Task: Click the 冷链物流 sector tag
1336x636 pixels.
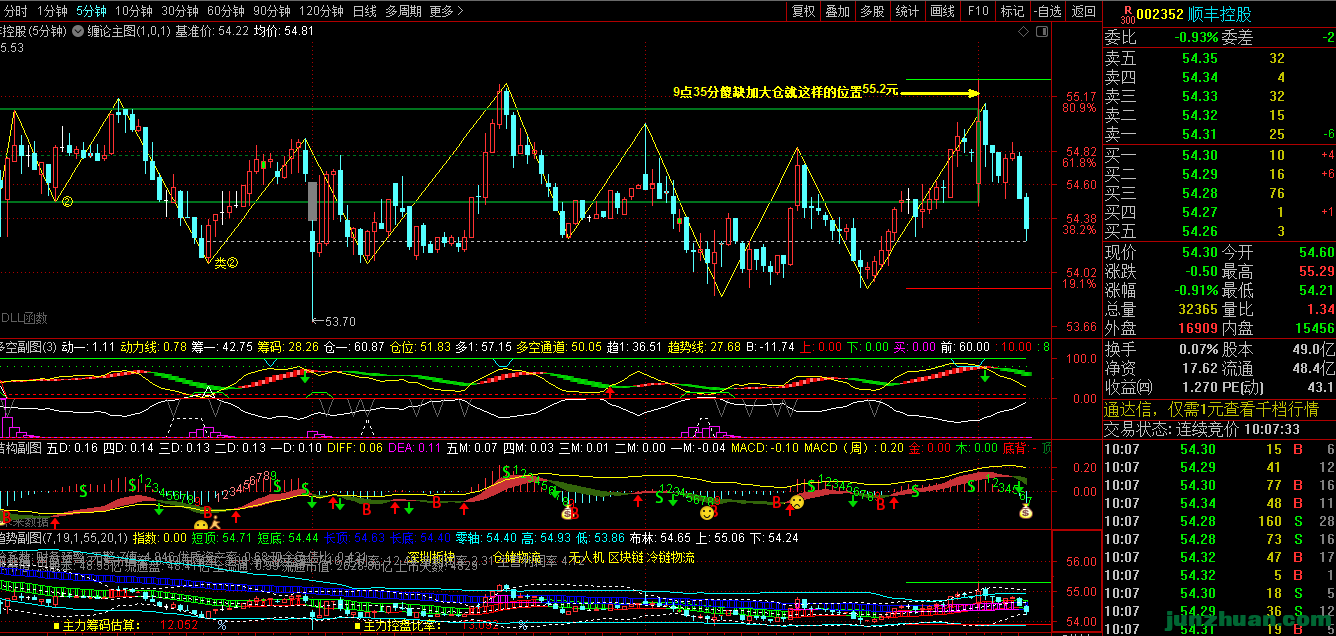Action: click(671, 557)
